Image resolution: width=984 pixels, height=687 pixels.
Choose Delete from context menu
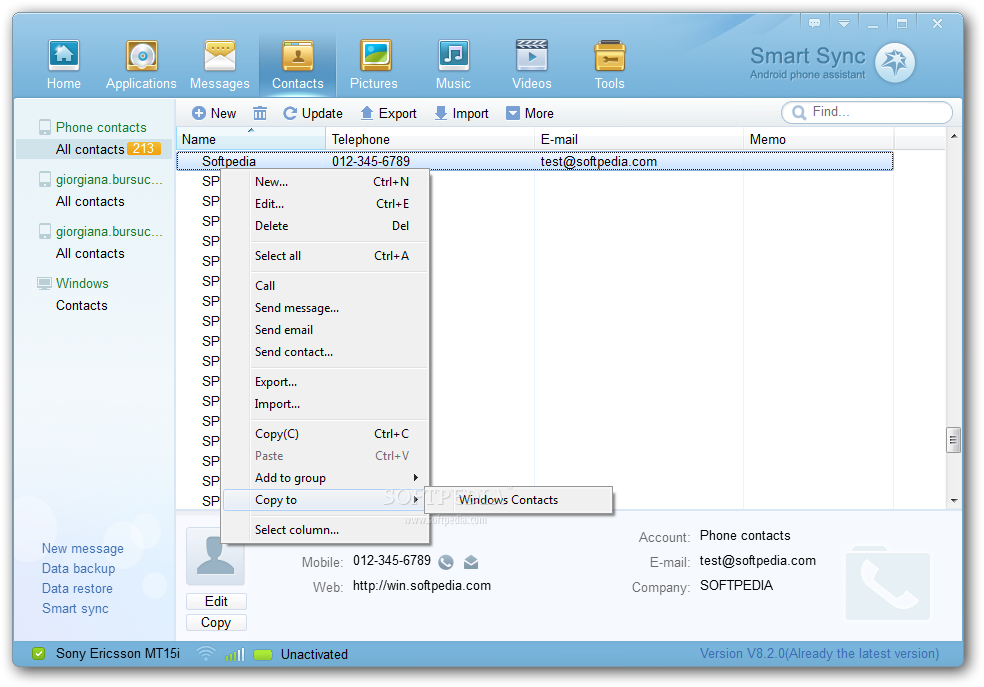coord(325,226)
